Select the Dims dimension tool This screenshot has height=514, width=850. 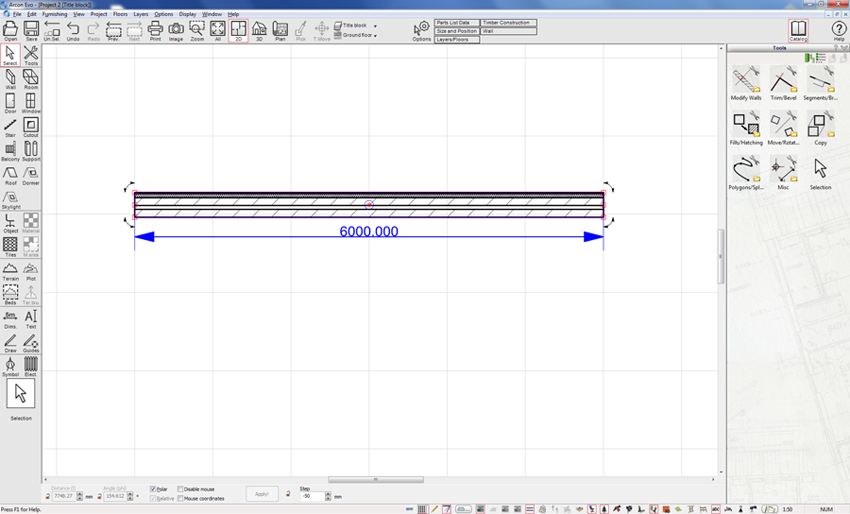point(10,319)
